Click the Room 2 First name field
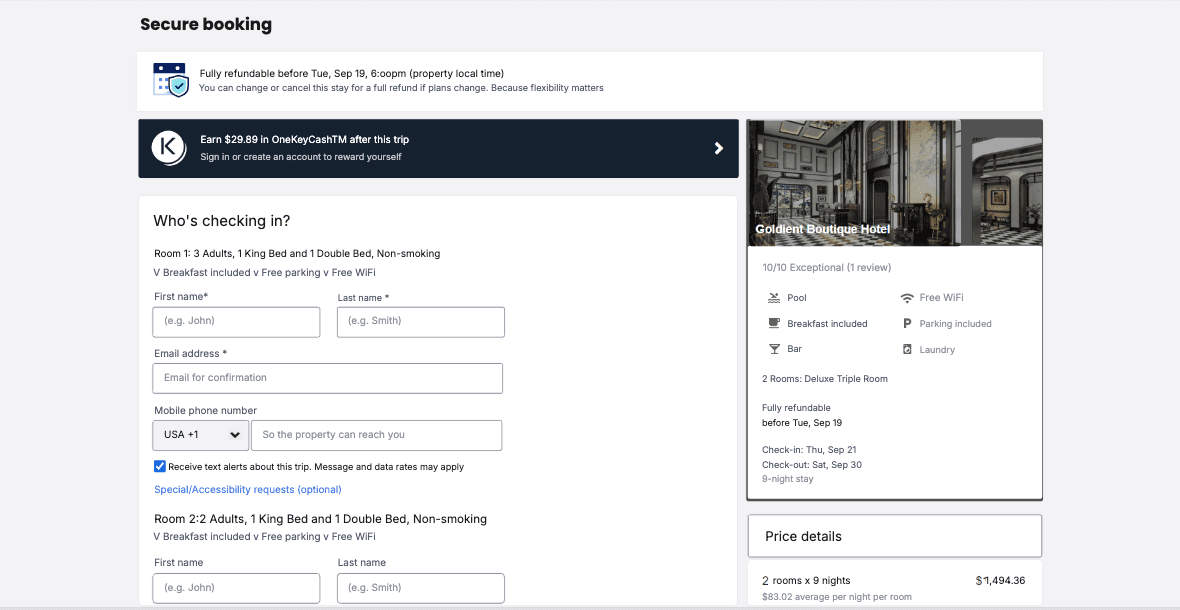The height and width of the screenshot is (610, 1180). [x=236, y=587]
